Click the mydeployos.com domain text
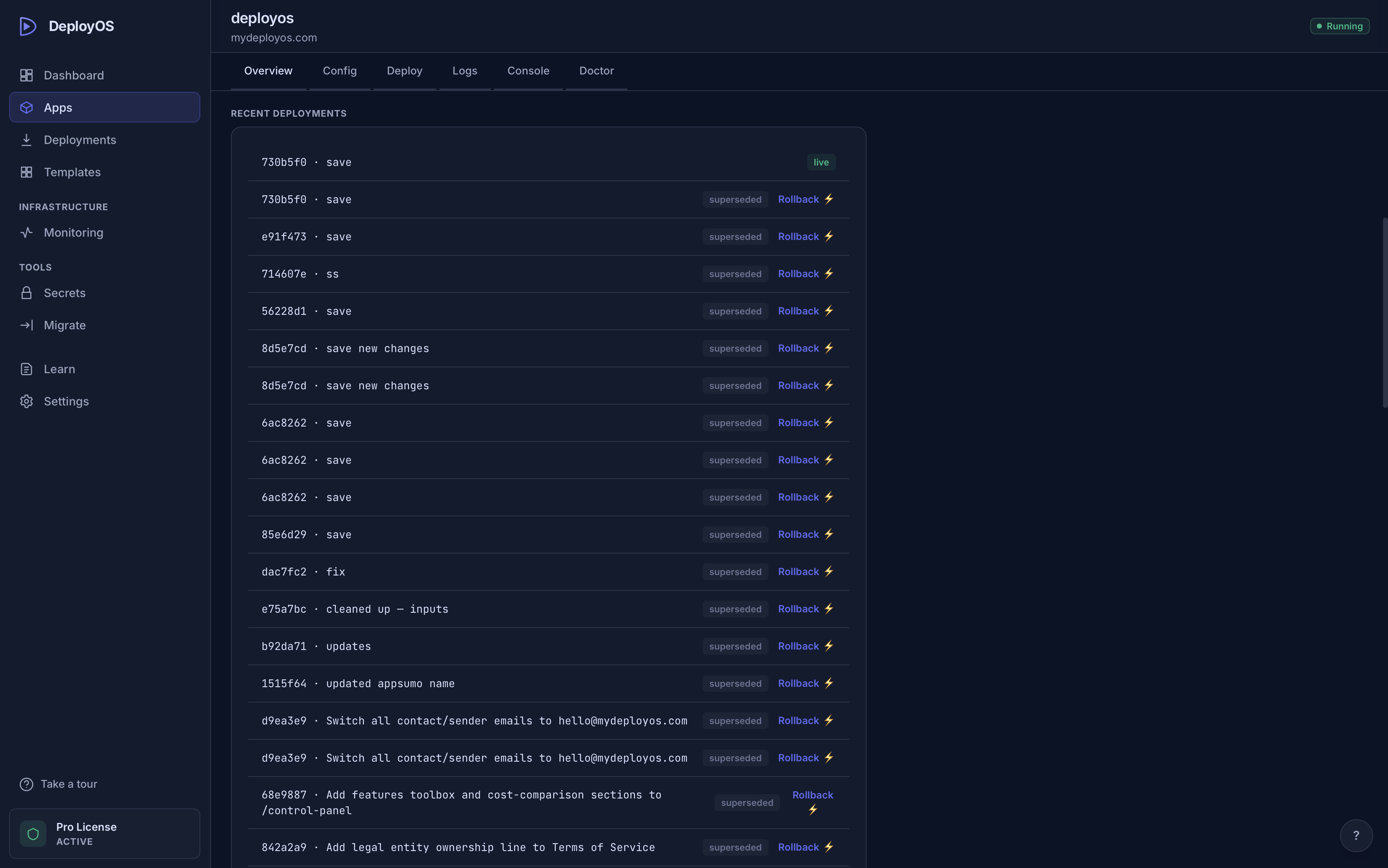The width and height of the screenshot is (1388, 868). pyautogui.click(x=274, y=37)
